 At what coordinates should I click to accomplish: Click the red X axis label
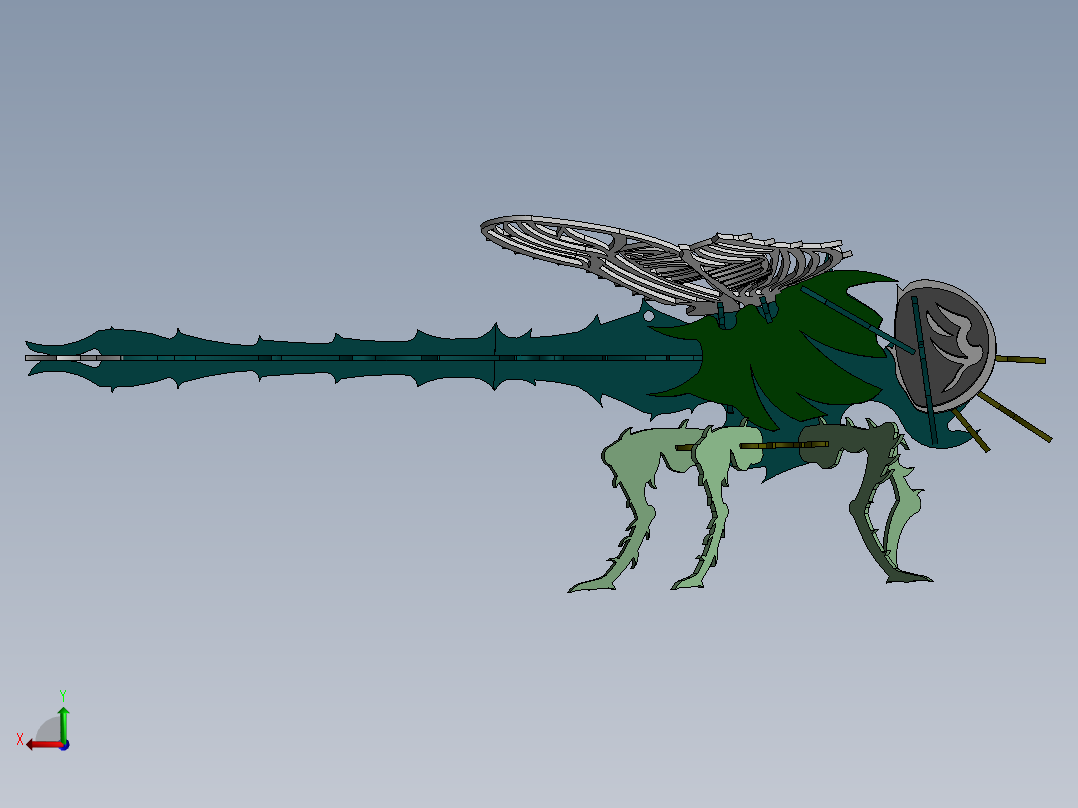click(20, 739)
